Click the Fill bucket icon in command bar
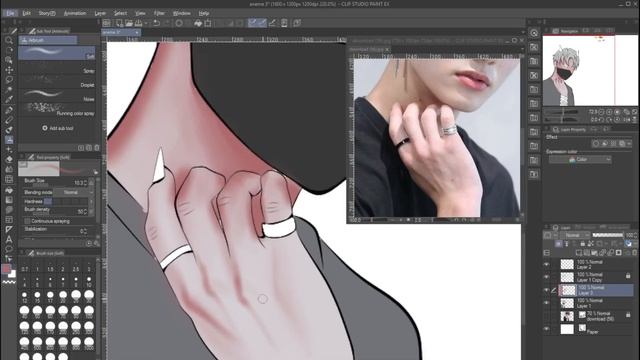 point(198,23)
